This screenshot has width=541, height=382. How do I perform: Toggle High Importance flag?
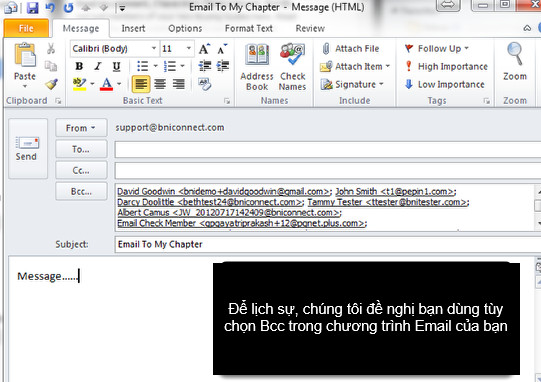pos(446,66)
